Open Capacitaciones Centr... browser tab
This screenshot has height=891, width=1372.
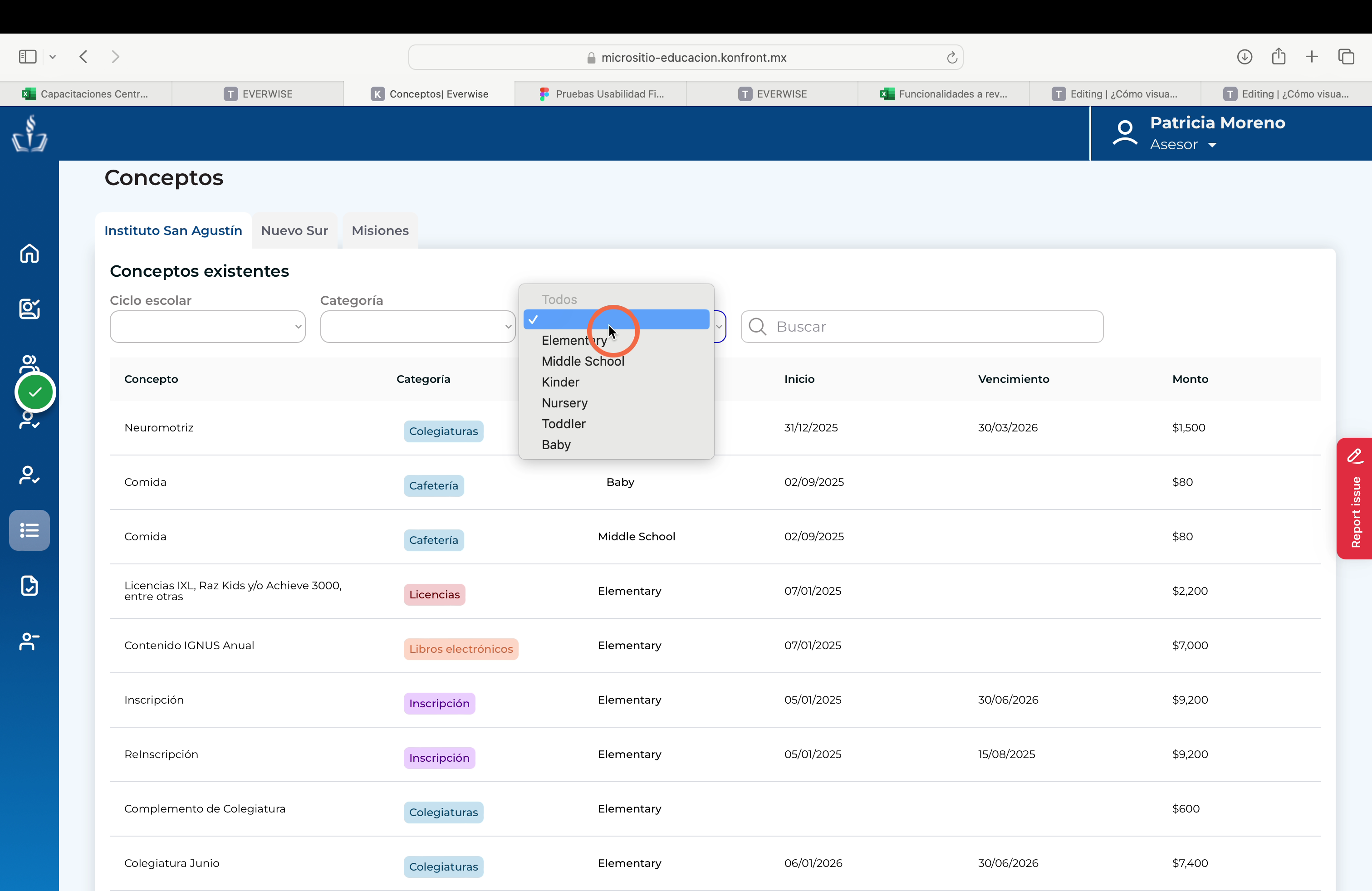(85, 94)
